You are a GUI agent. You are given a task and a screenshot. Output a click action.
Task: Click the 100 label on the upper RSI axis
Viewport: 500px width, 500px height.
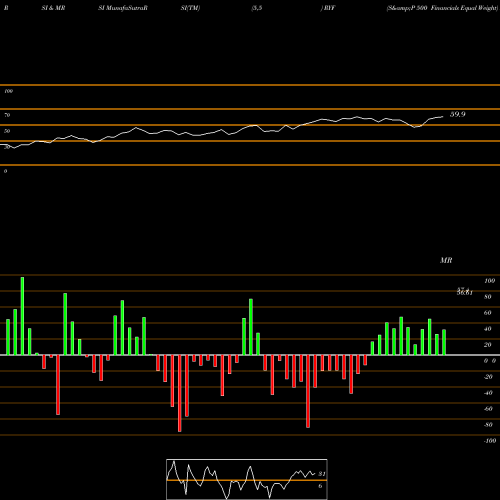click(x=8, y=91)
